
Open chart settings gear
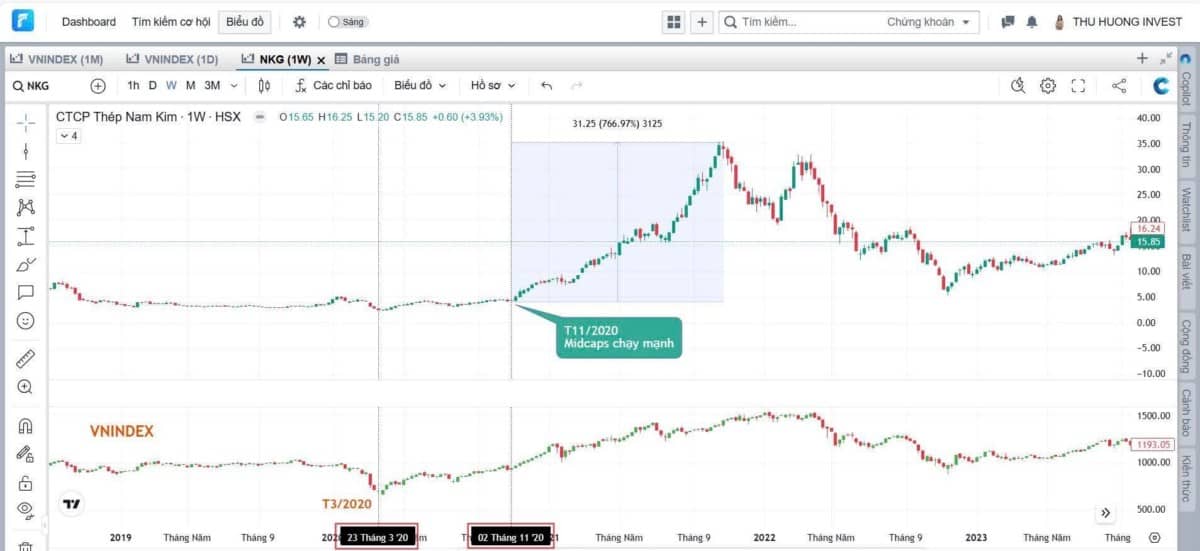click(x=1048, y=86)
